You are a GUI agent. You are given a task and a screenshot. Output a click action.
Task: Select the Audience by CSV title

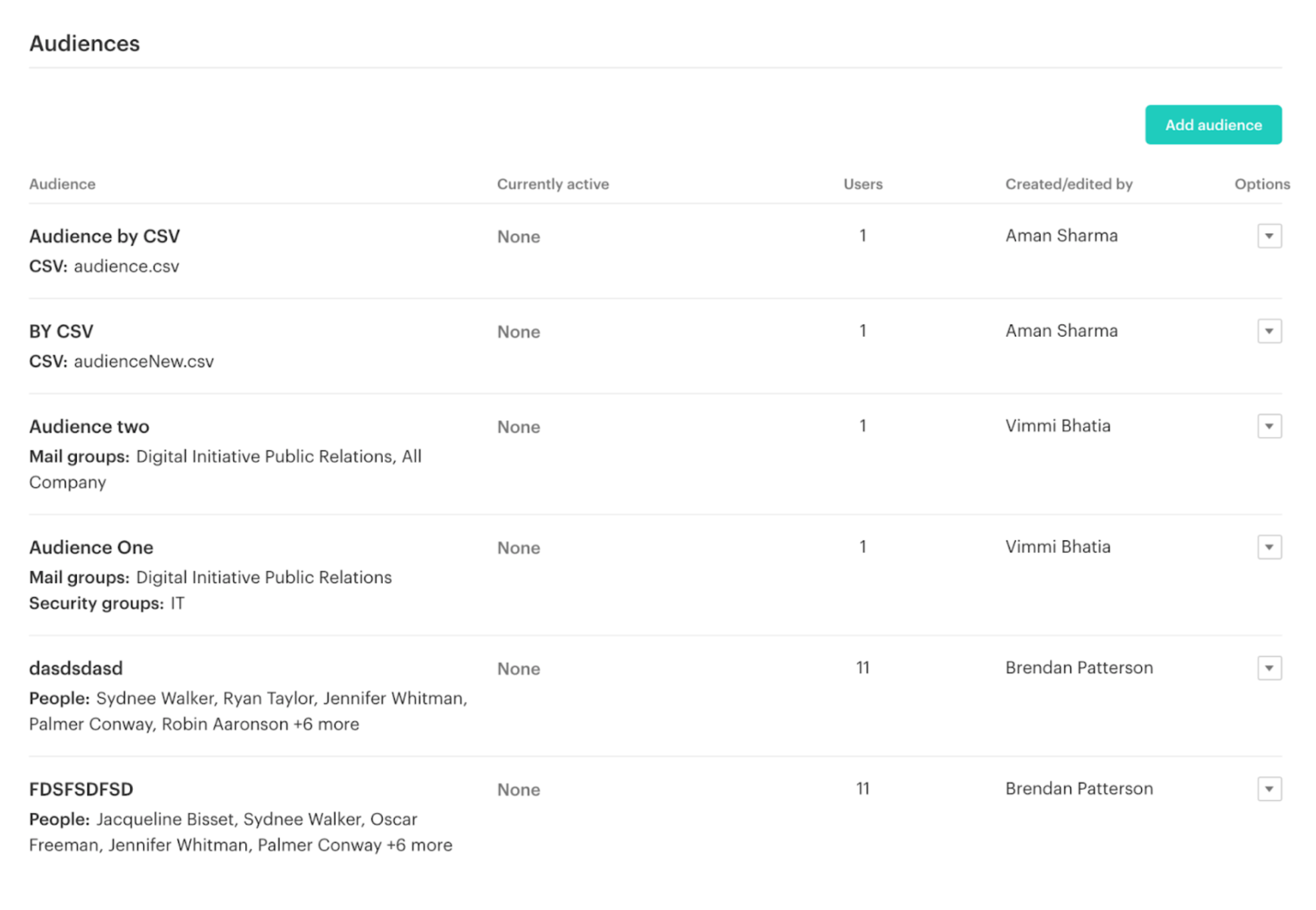(104, 237)
